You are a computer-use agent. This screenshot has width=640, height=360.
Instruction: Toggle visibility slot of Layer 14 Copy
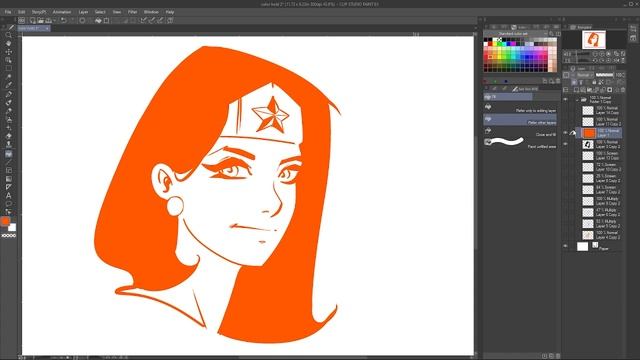point(565,110)
